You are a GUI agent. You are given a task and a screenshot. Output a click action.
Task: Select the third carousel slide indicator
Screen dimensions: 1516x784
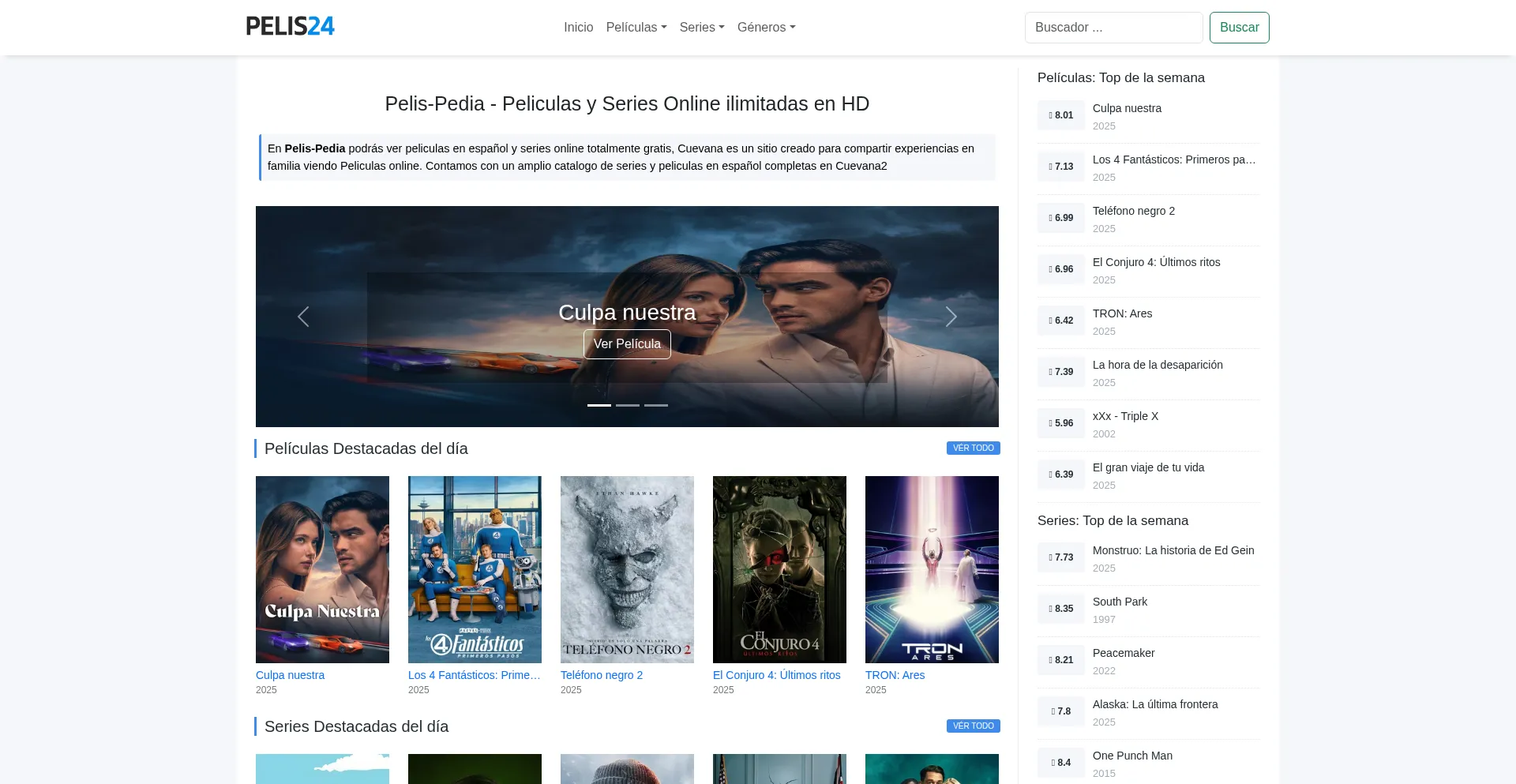[656, 405]
